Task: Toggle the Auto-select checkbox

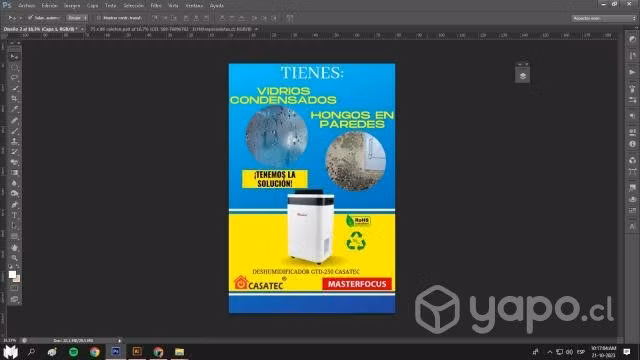Action: (x=30, y=18)
